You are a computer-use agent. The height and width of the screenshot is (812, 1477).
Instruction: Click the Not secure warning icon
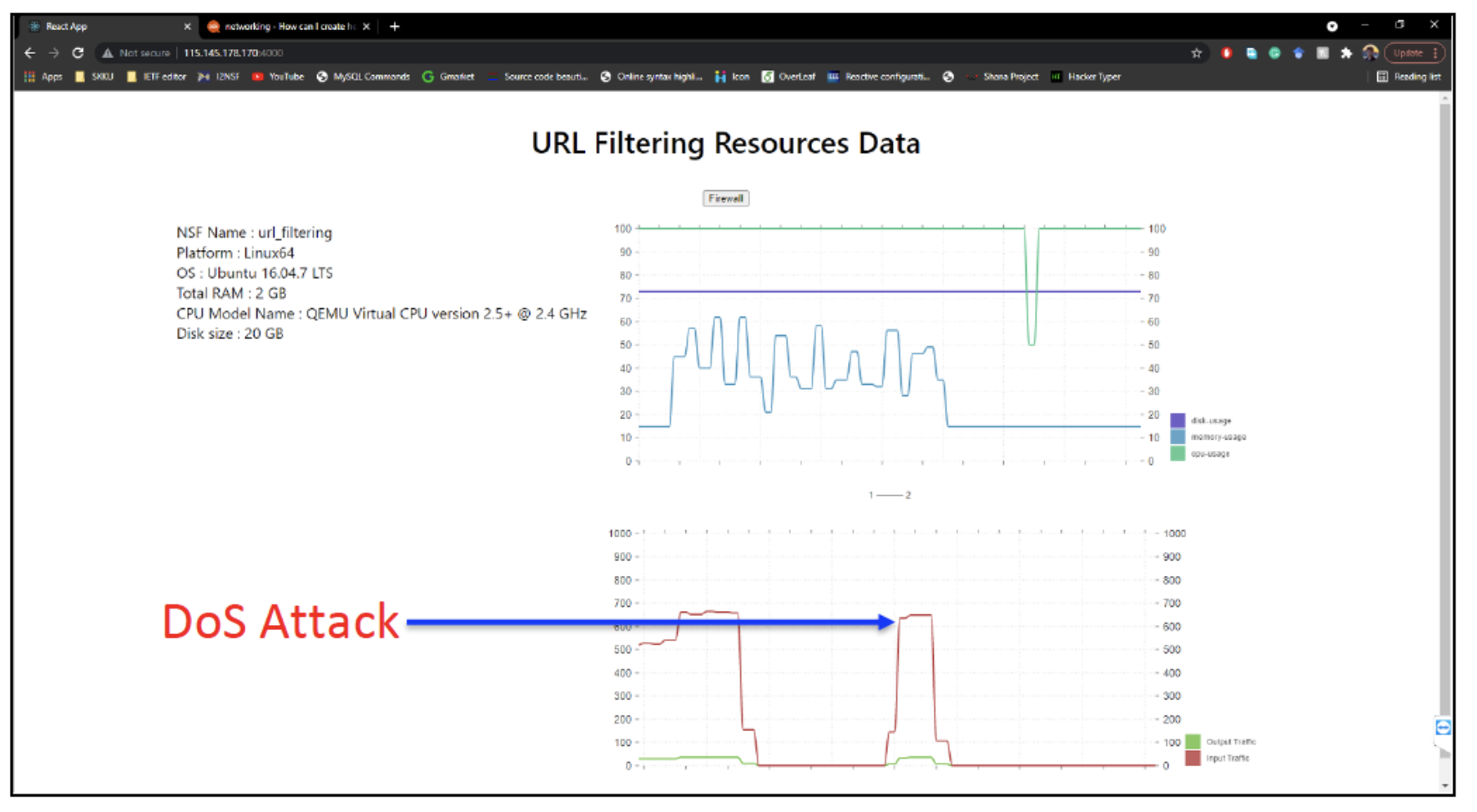[107, 53]
